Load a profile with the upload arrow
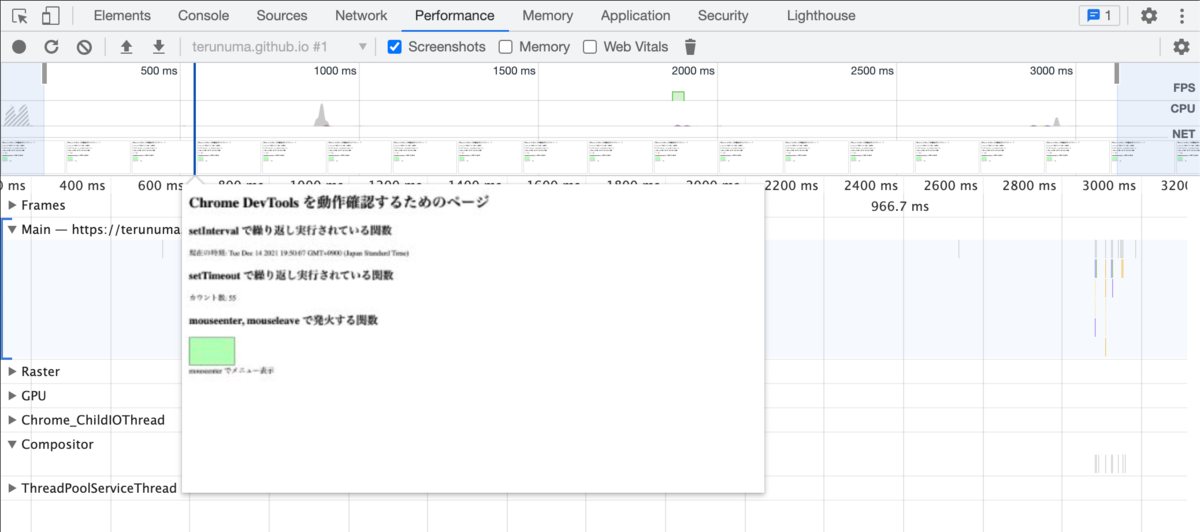1200x532 pixels. 126,47
